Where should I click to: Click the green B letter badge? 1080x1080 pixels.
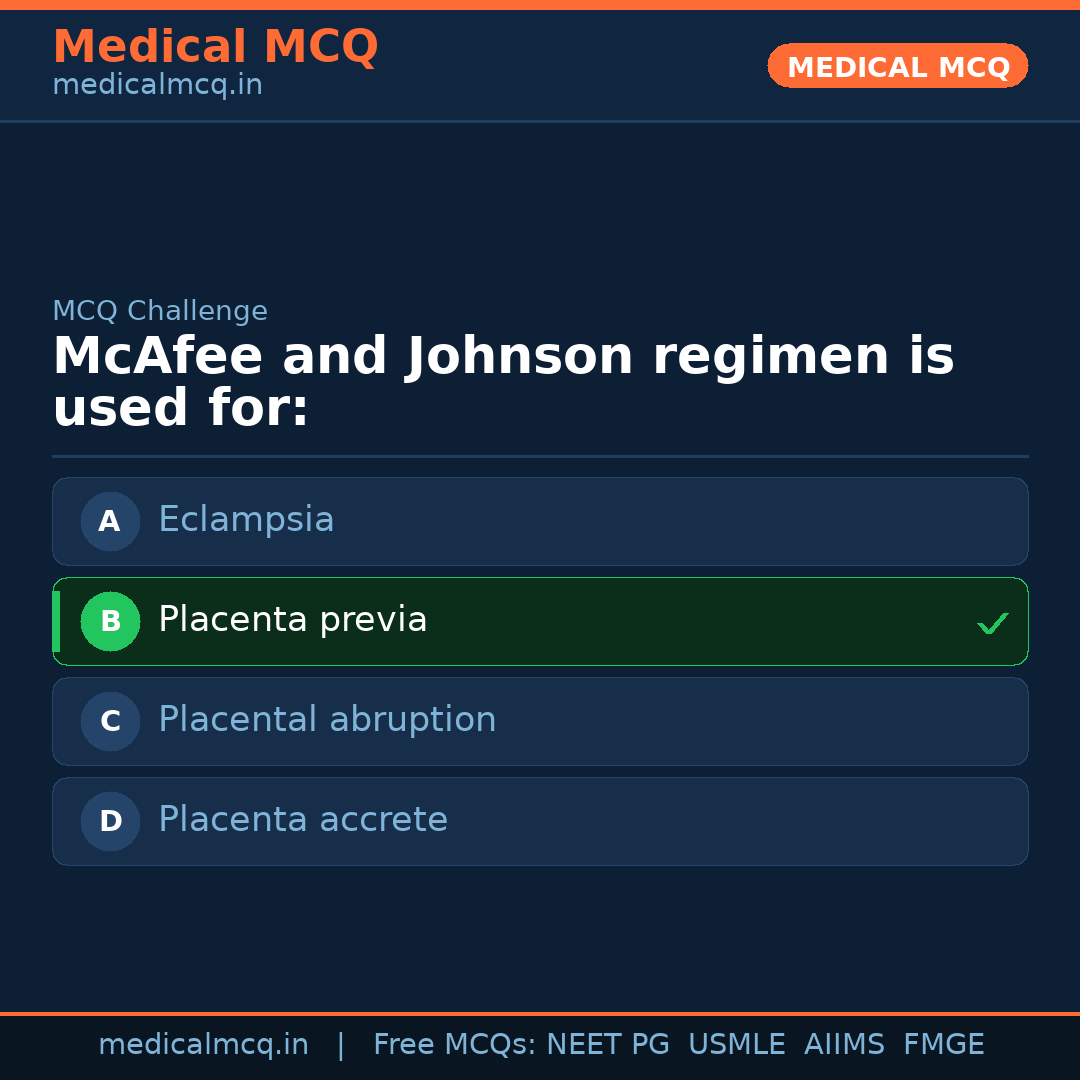110,621
